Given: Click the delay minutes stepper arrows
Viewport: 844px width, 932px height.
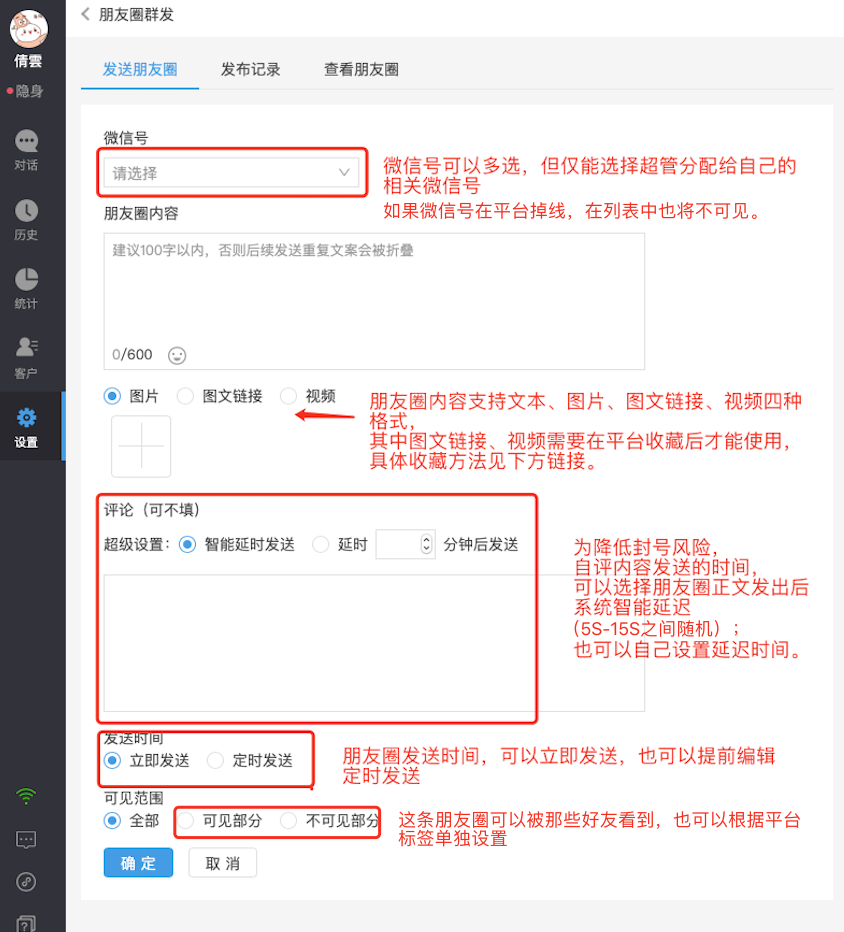Looking at the screenshot, I should coord(426,544).
